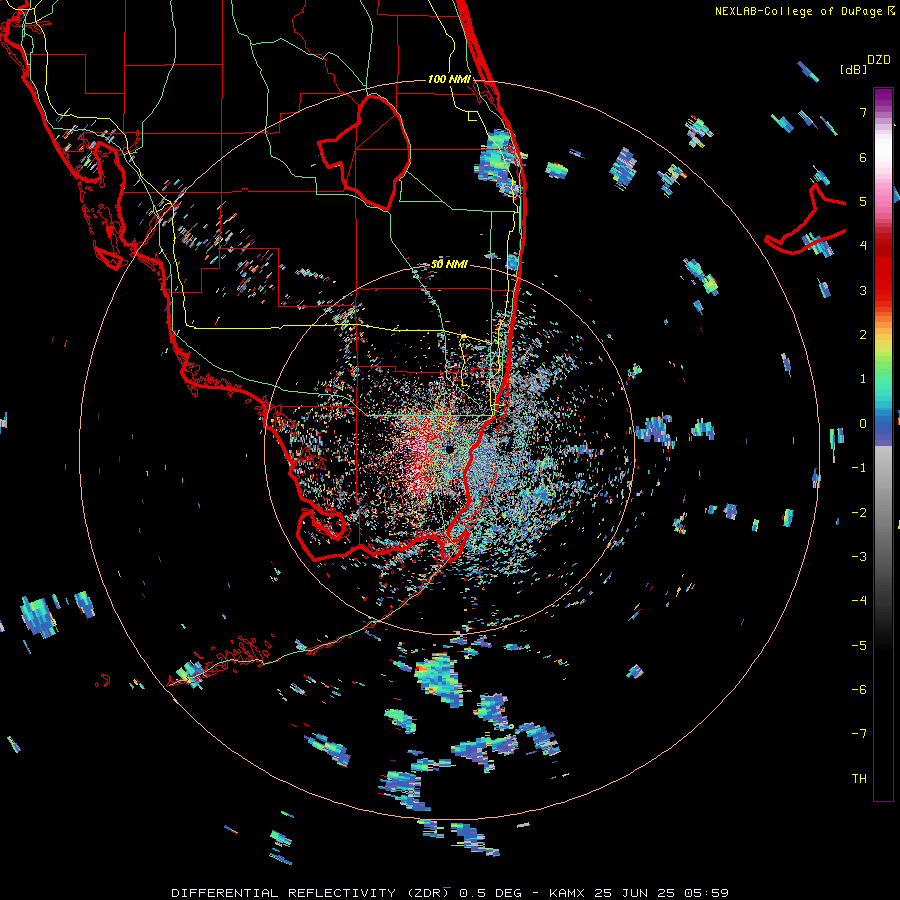900x900 pixels.
Task: Click the Lake Okeechobee red outline
Action: (x=363, y=152)
